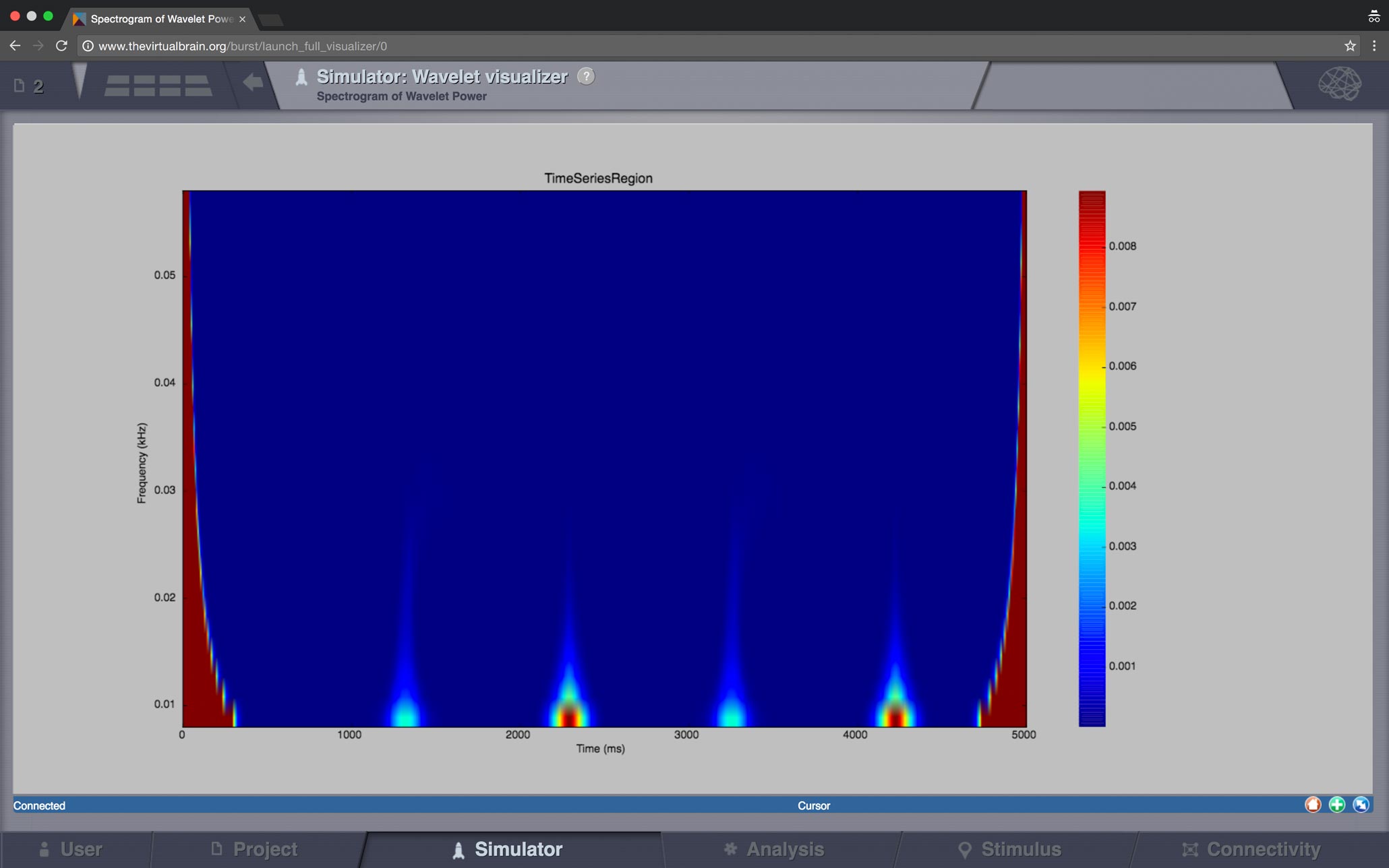This screenshot has width=1389, height=868.
Task: Click the 0.05 frequency tick label
Action: (x=165, y=275)
